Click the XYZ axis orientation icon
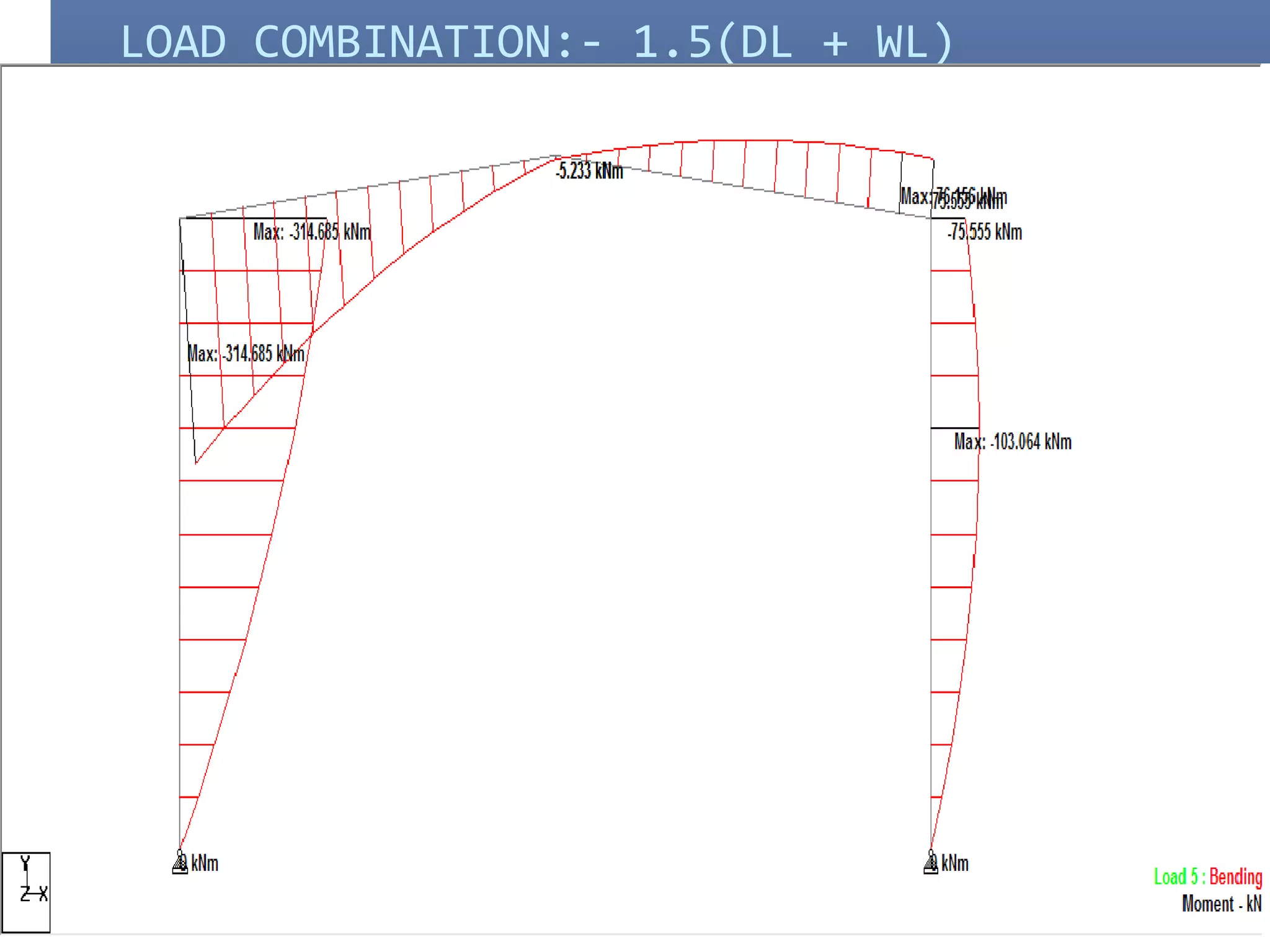Viewport: 1270px width, 952px height. [26, 892]
